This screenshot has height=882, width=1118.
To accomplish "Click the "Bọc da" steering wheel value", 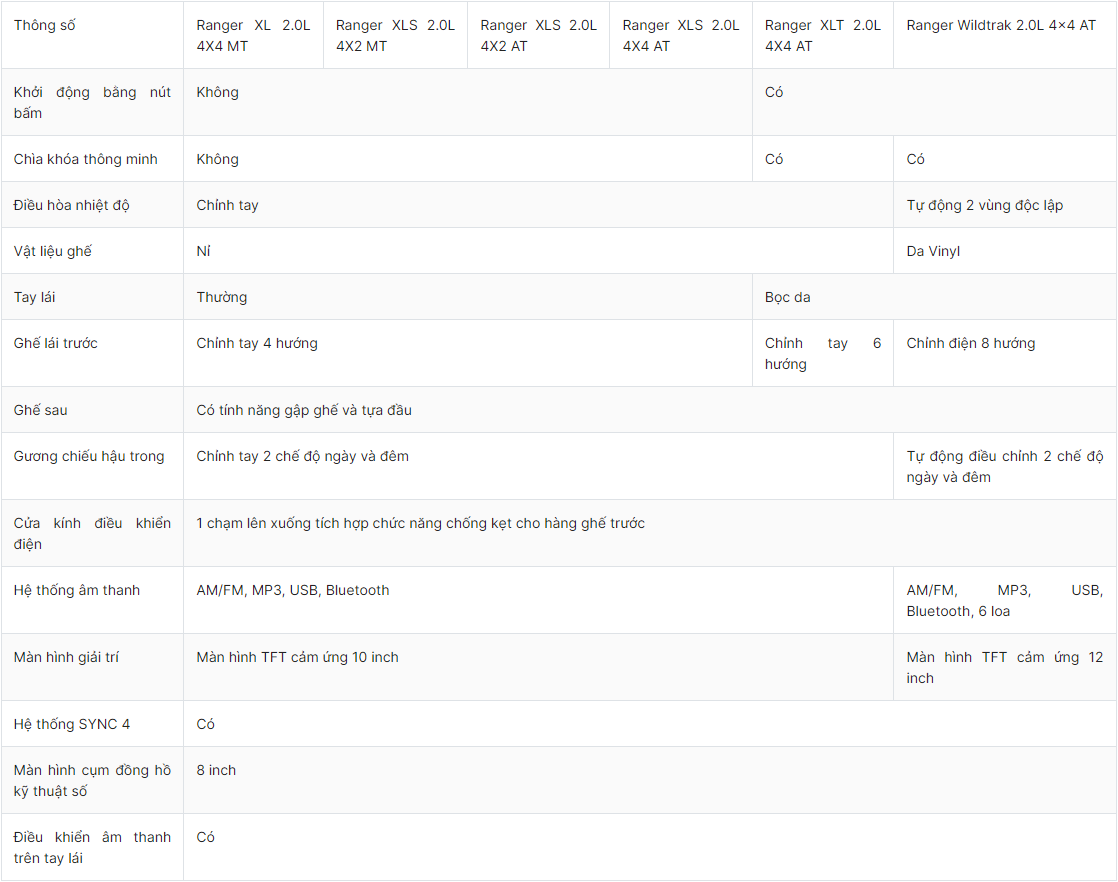I will tap(787, 297).
